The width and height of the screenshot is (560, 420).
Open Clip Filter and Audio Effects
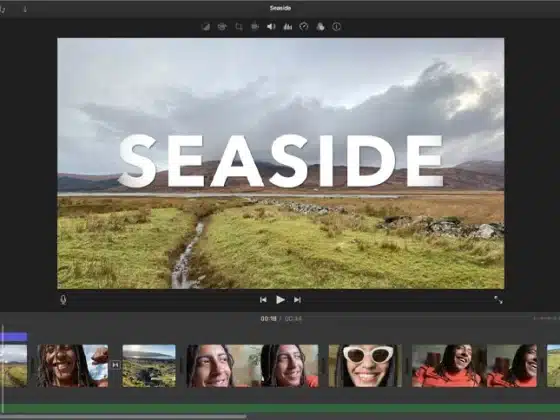tap(320, 27)
